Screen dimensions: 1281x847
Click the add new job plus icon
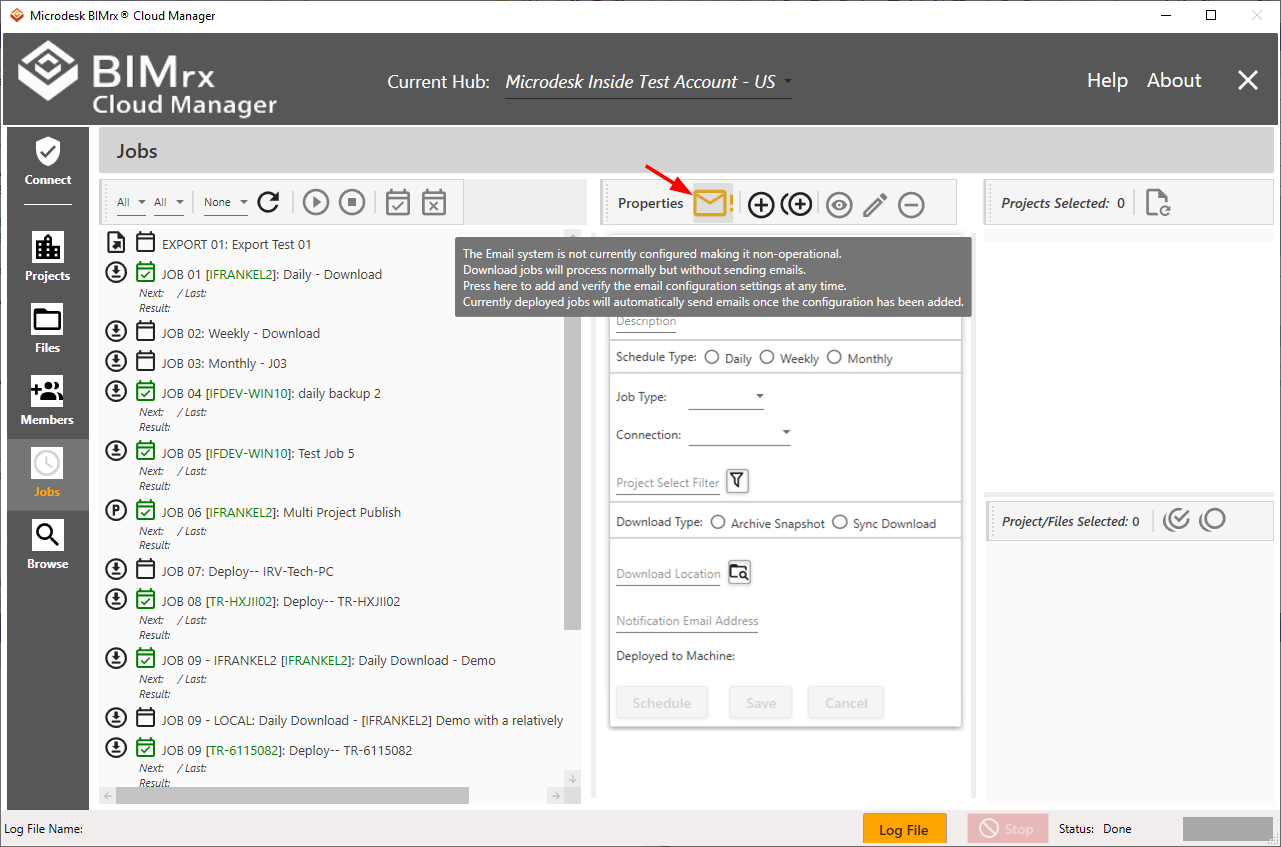pos(761,205)
